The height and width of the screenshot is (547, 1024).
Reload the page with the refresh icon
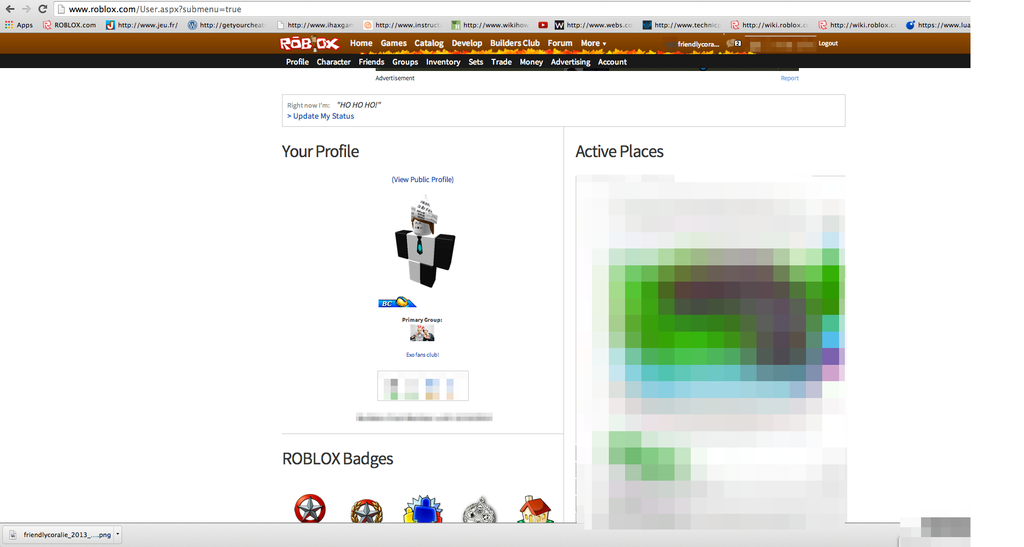point(42,9)
